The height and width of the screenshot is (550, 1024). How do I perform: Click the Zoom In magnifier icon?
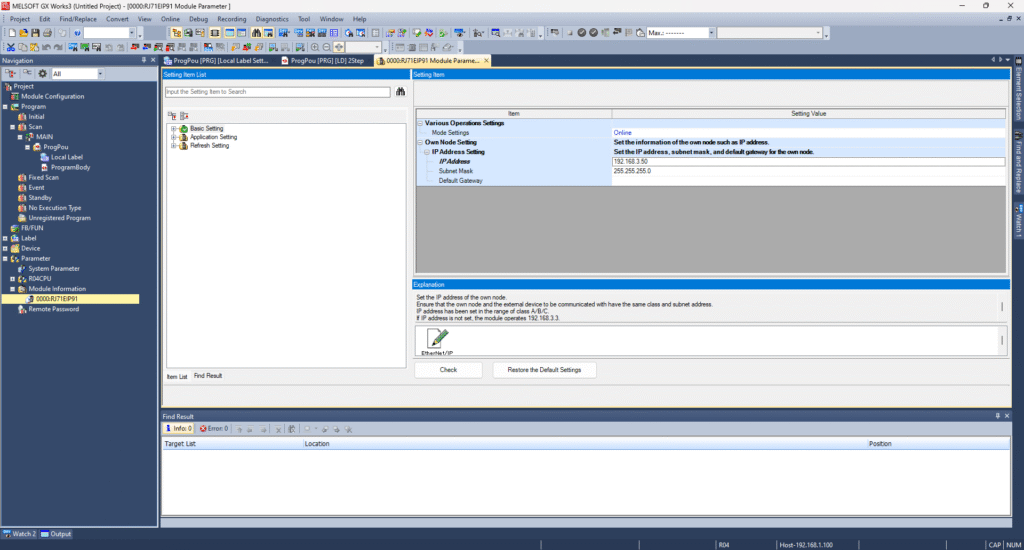(x=315, y=47)
